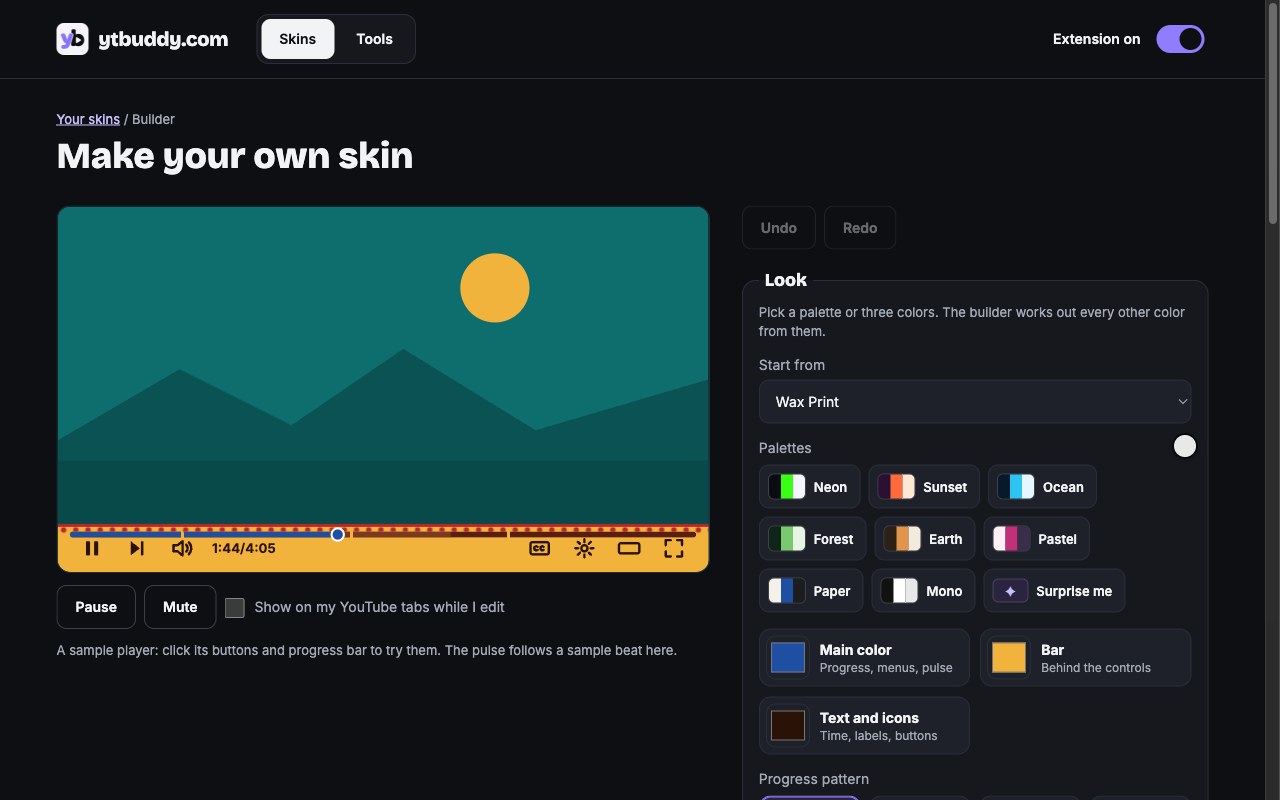Click the ytbuddy logo icon
1280x800 pixels.
coord(72,39)
